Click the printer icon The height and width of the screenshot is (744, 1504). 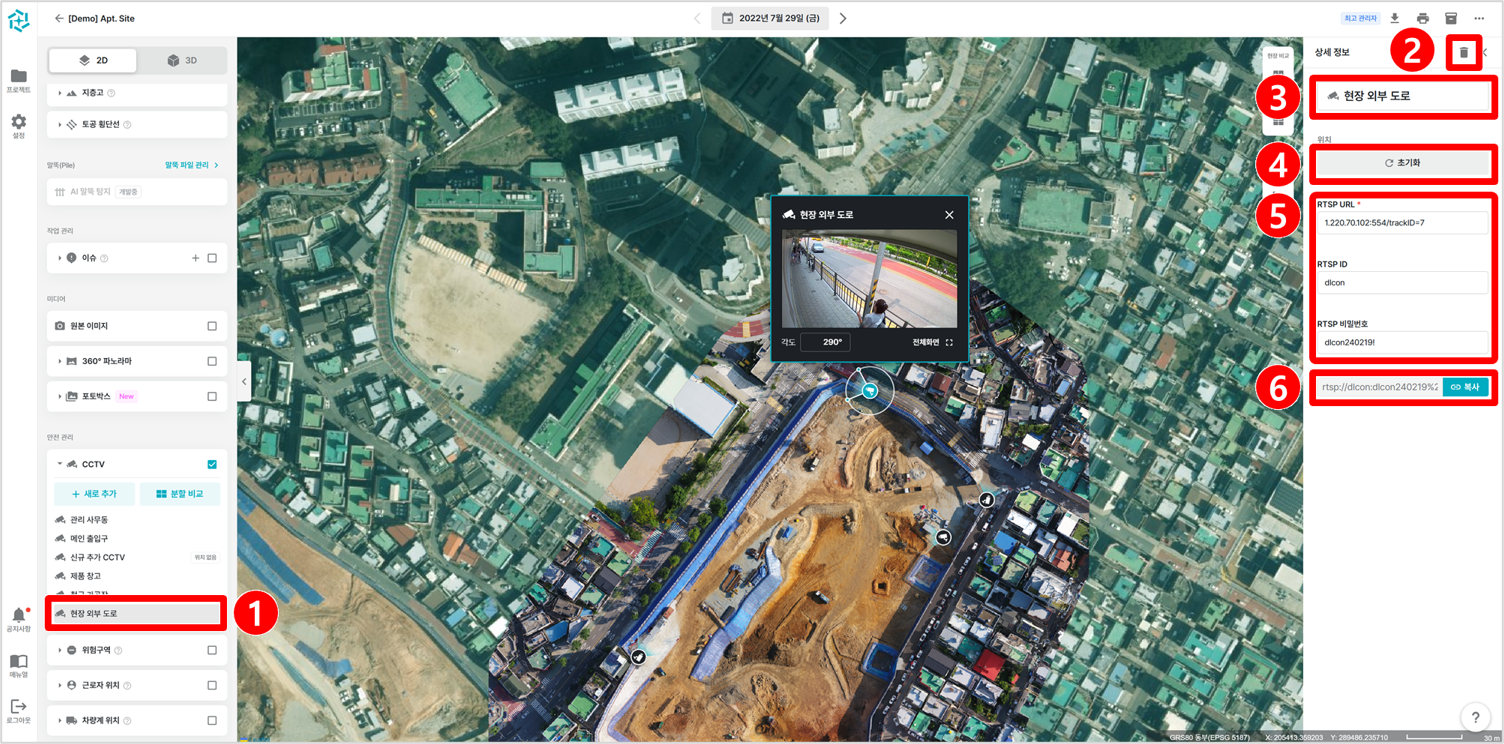(x=1423, y=18)
